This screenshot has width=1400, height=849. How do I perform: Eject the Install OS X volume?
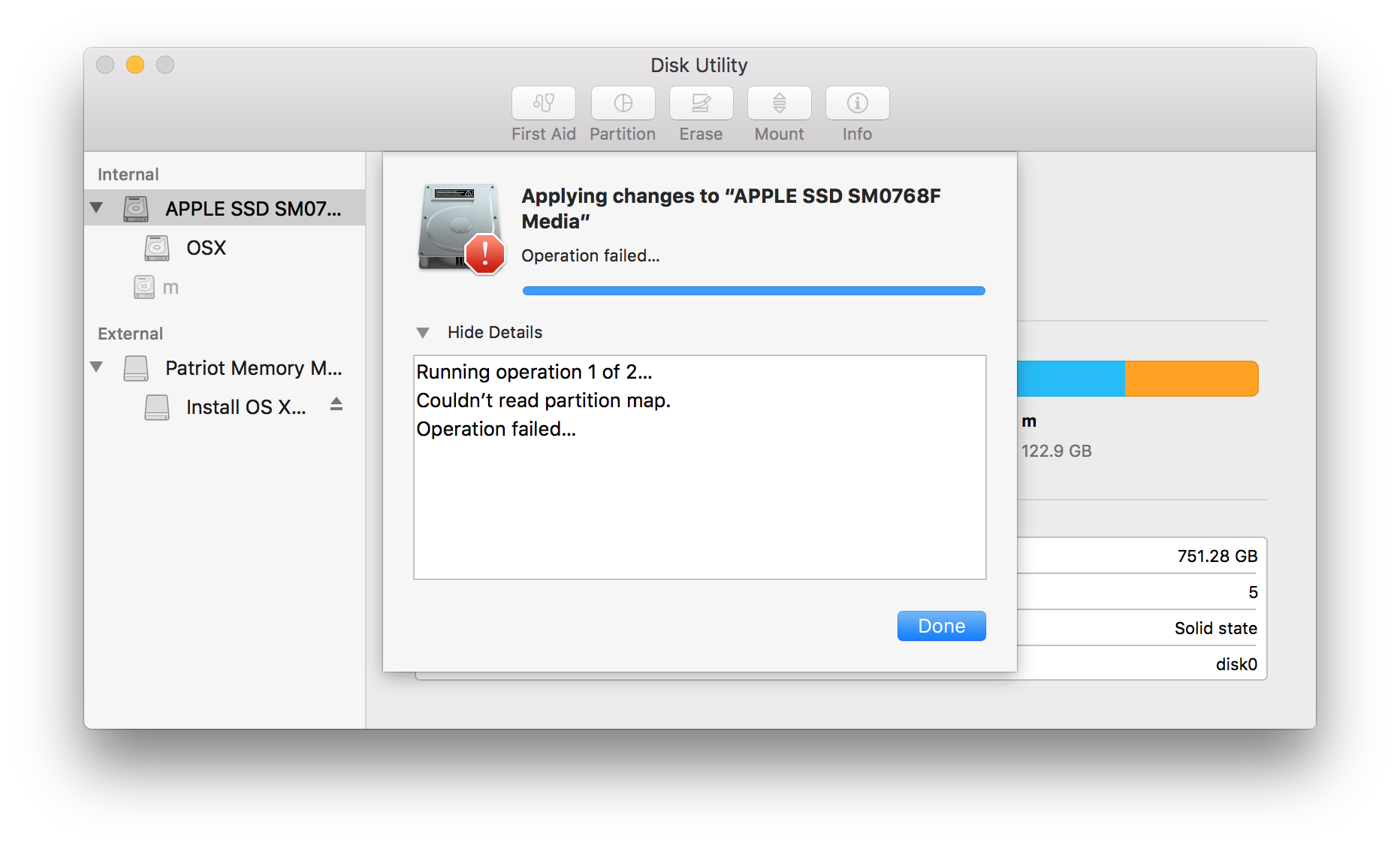pyautogui.click(x=336, y=404)
